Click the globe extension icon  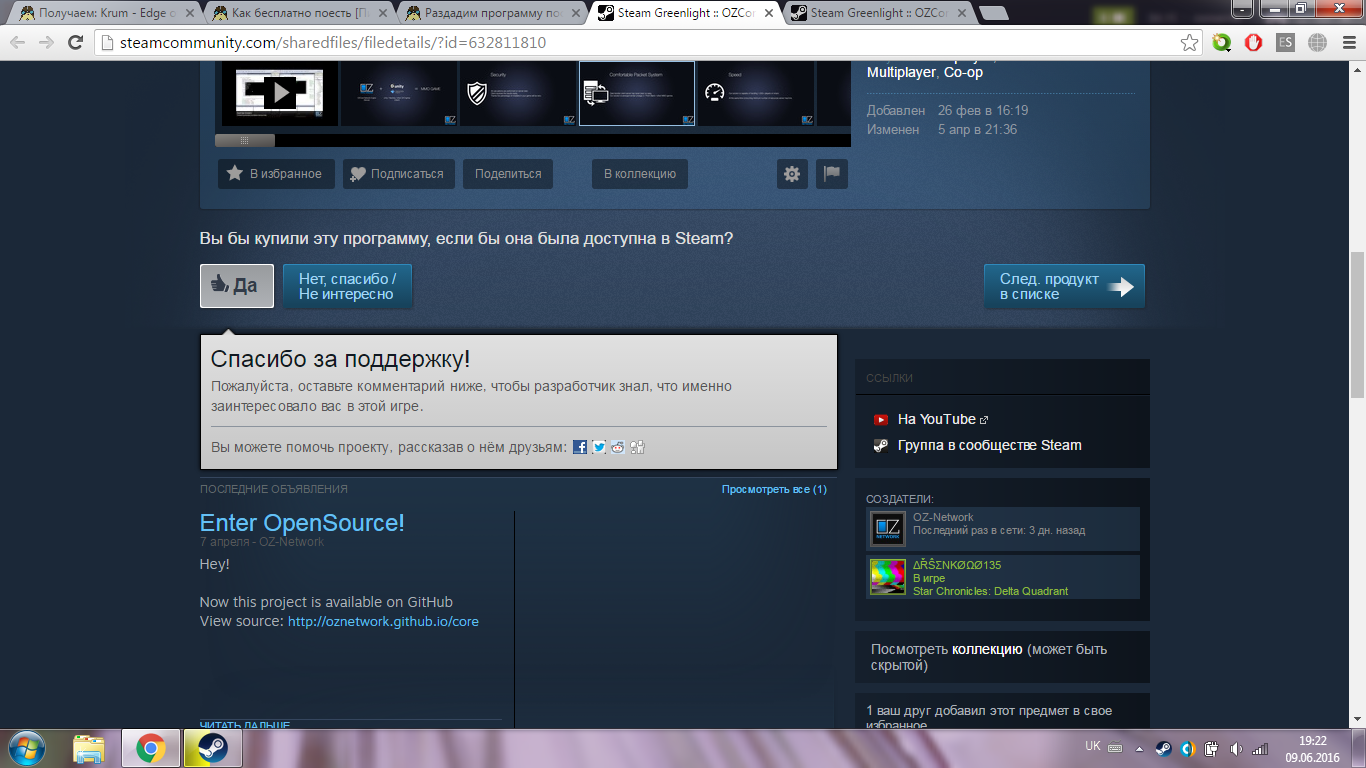point(1317,43)
